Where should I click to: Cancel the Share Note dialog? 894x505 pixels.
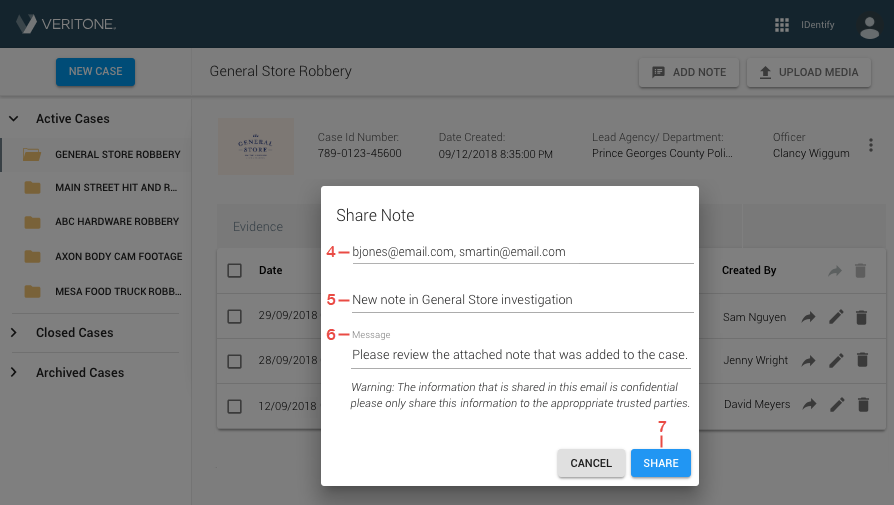tap(591, 463)
